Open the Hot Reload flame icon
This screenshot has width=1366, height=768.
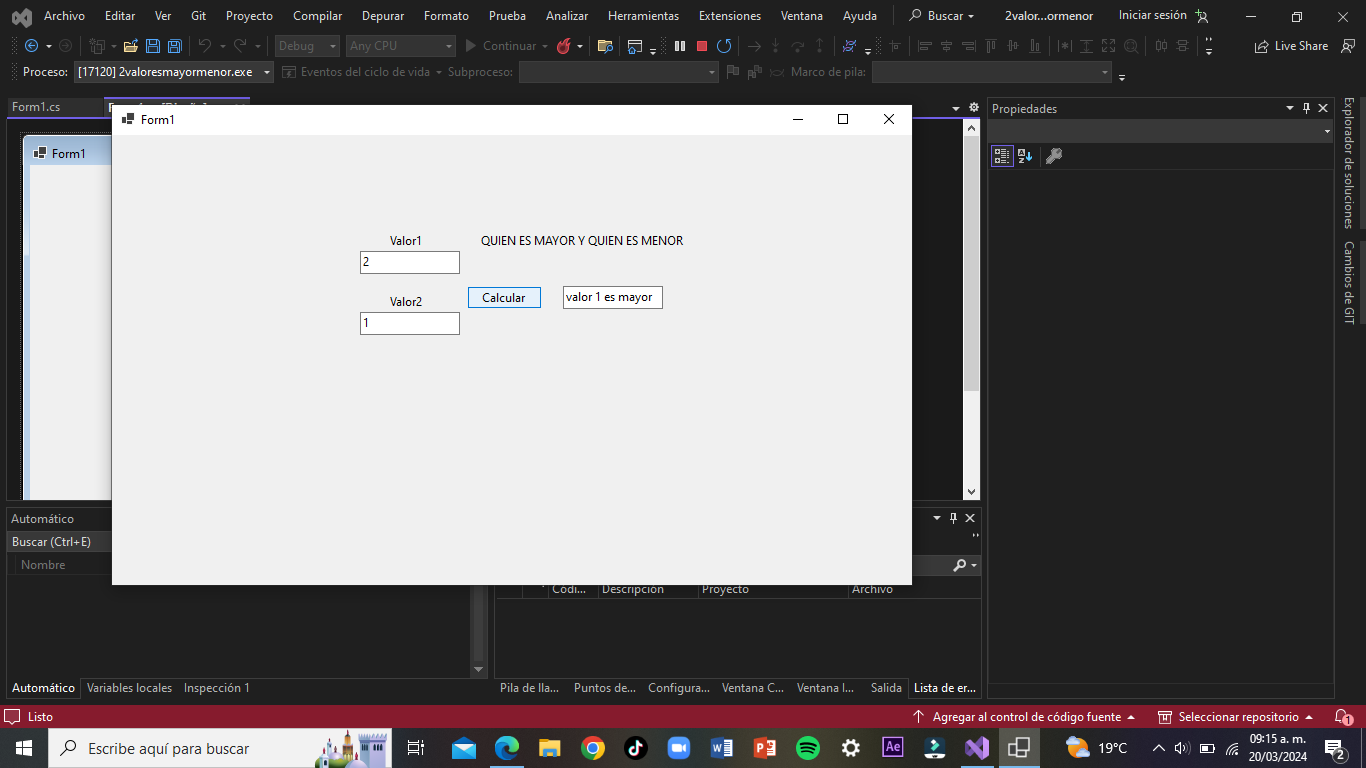pyautogui.click(x=564, y=46)
